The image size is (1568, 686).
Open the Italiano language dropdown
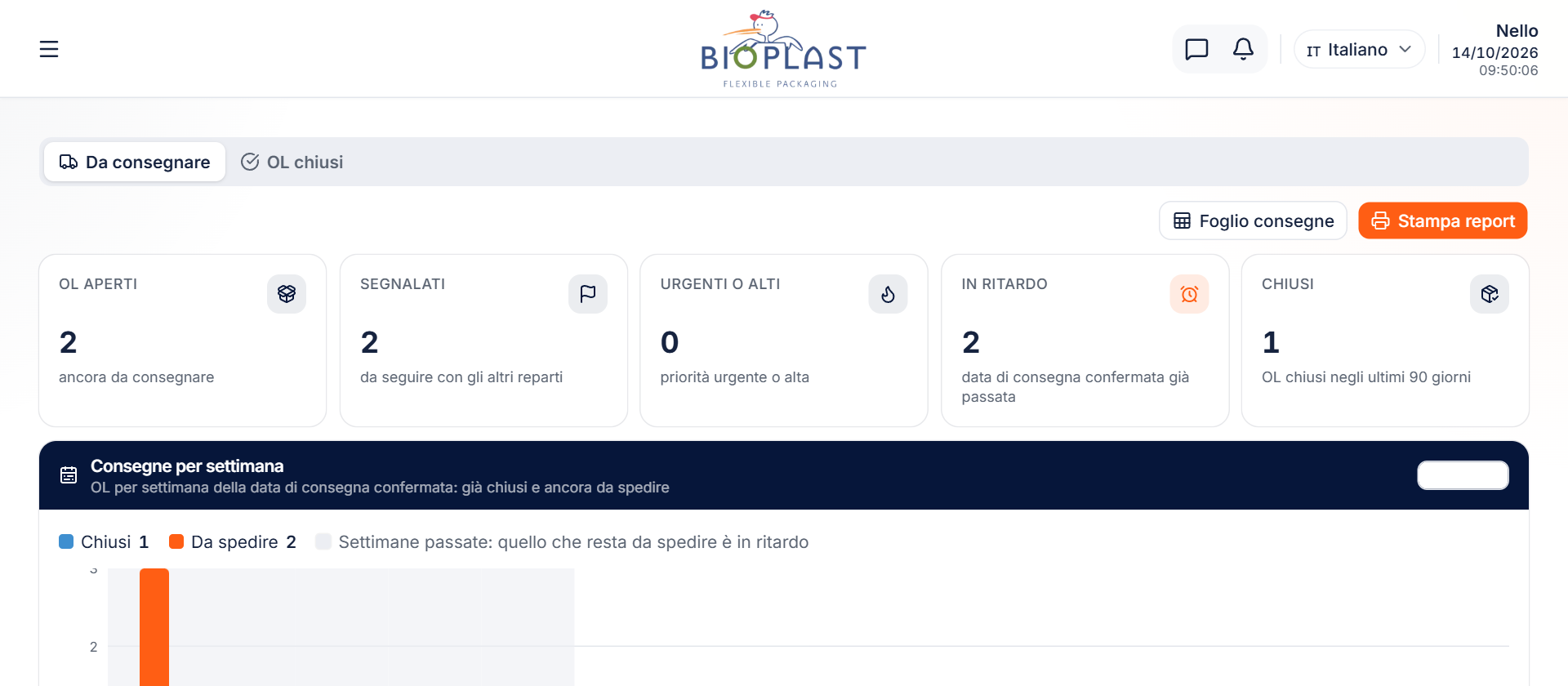coord(1360,50)
